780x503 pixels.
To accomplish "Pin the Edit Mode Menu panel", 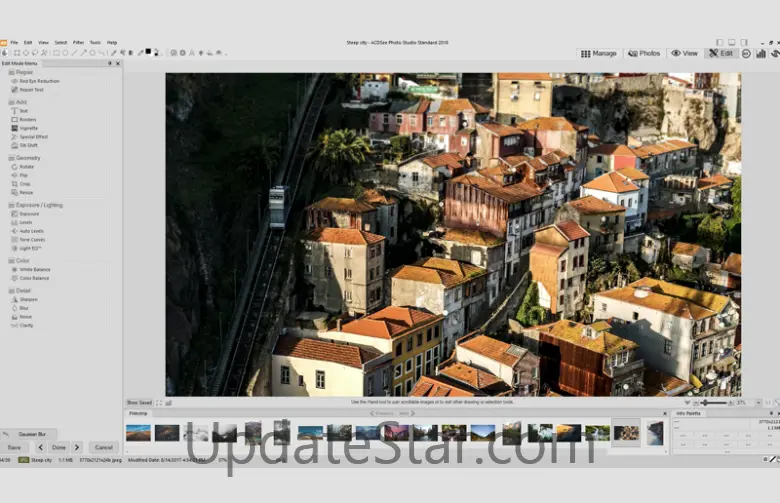I will [x=109, y=64].
